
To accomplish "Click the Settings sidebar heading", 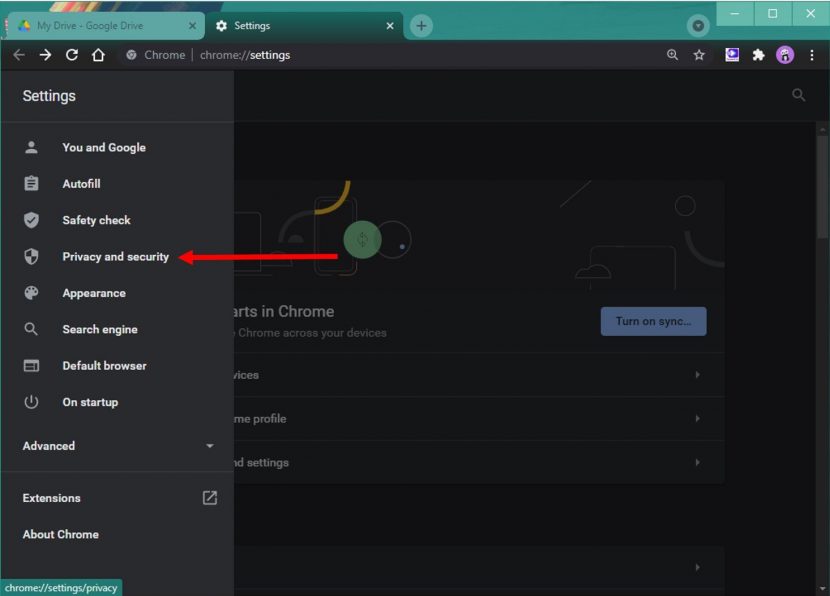I will coord(49,96).
